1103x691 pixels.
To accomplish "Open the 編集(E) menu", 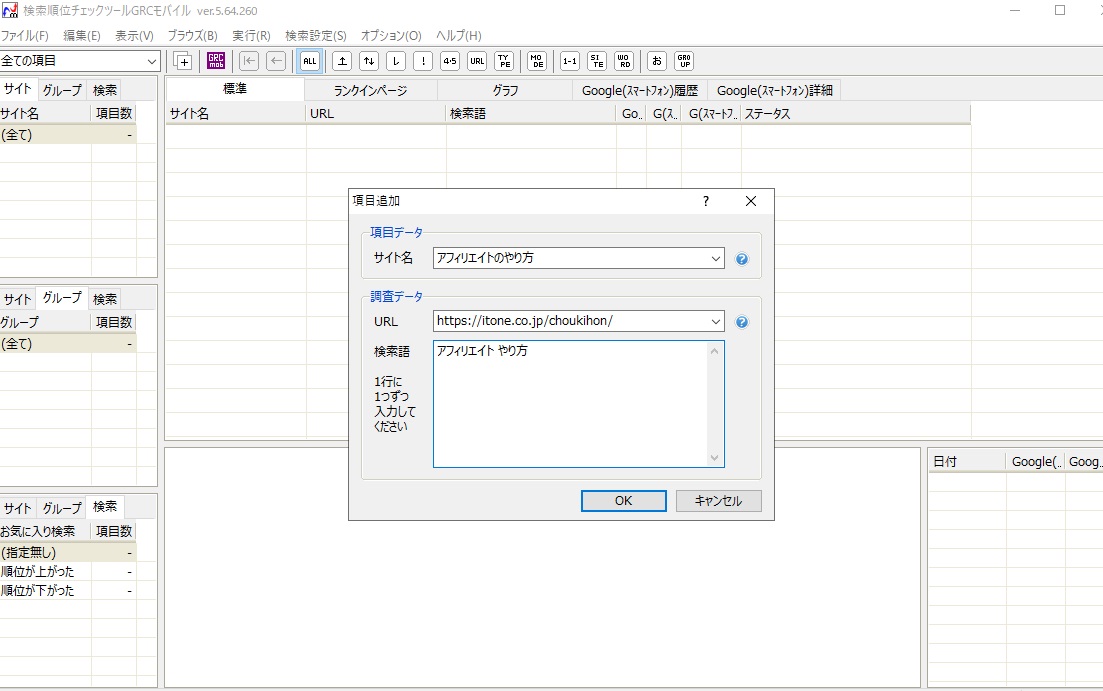I will (82, 35).
